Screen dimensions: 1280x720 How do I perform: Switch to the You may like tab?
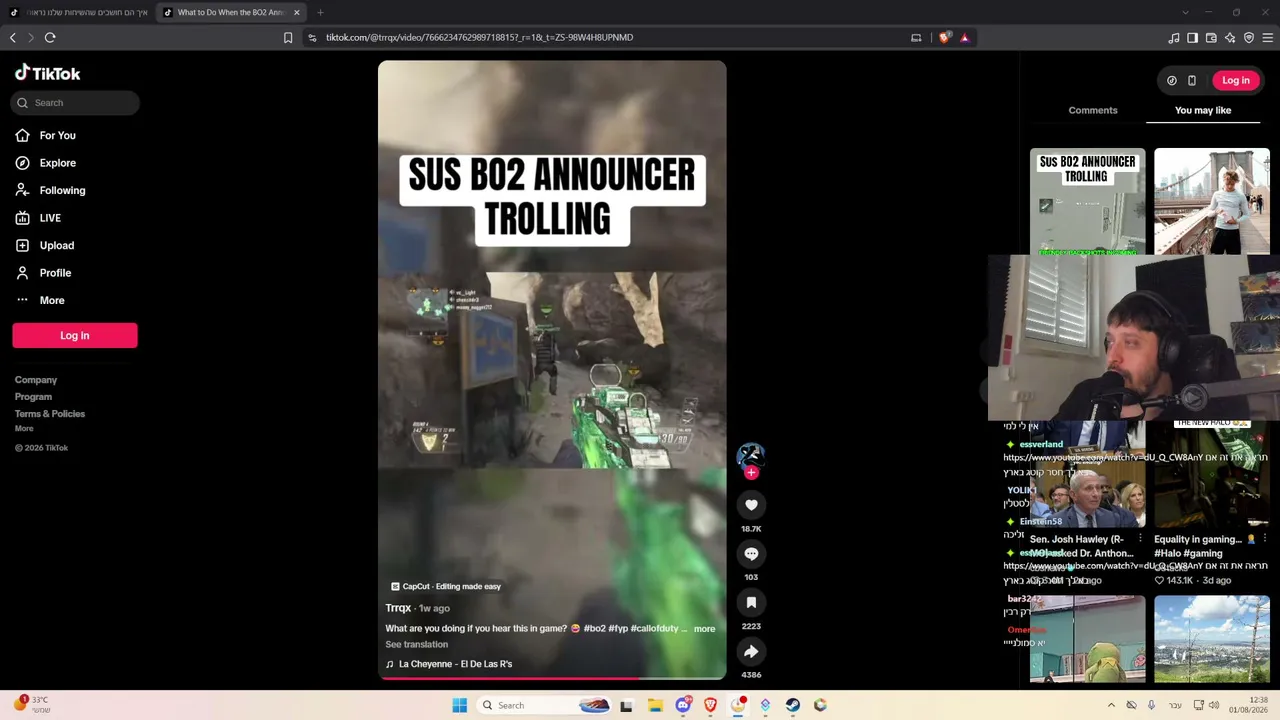pyautogui.click(x=1203, y=110)
